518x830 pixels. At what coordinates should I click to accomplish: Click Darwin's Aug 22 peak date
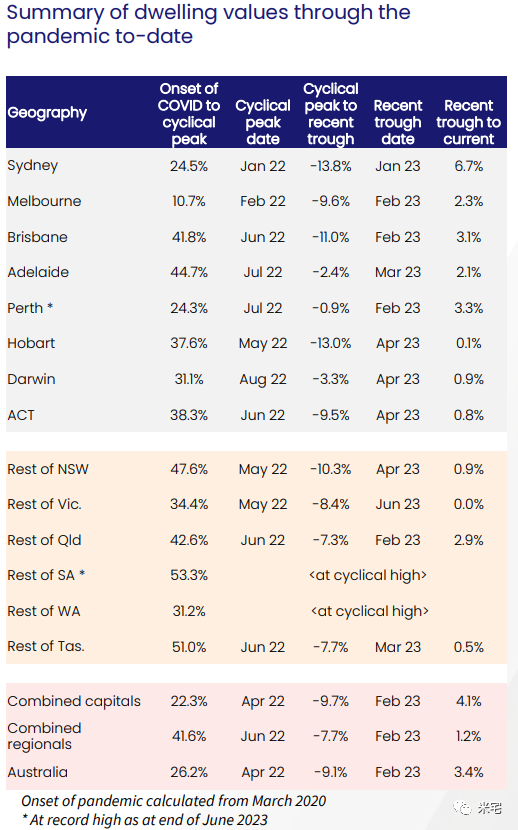263,380
